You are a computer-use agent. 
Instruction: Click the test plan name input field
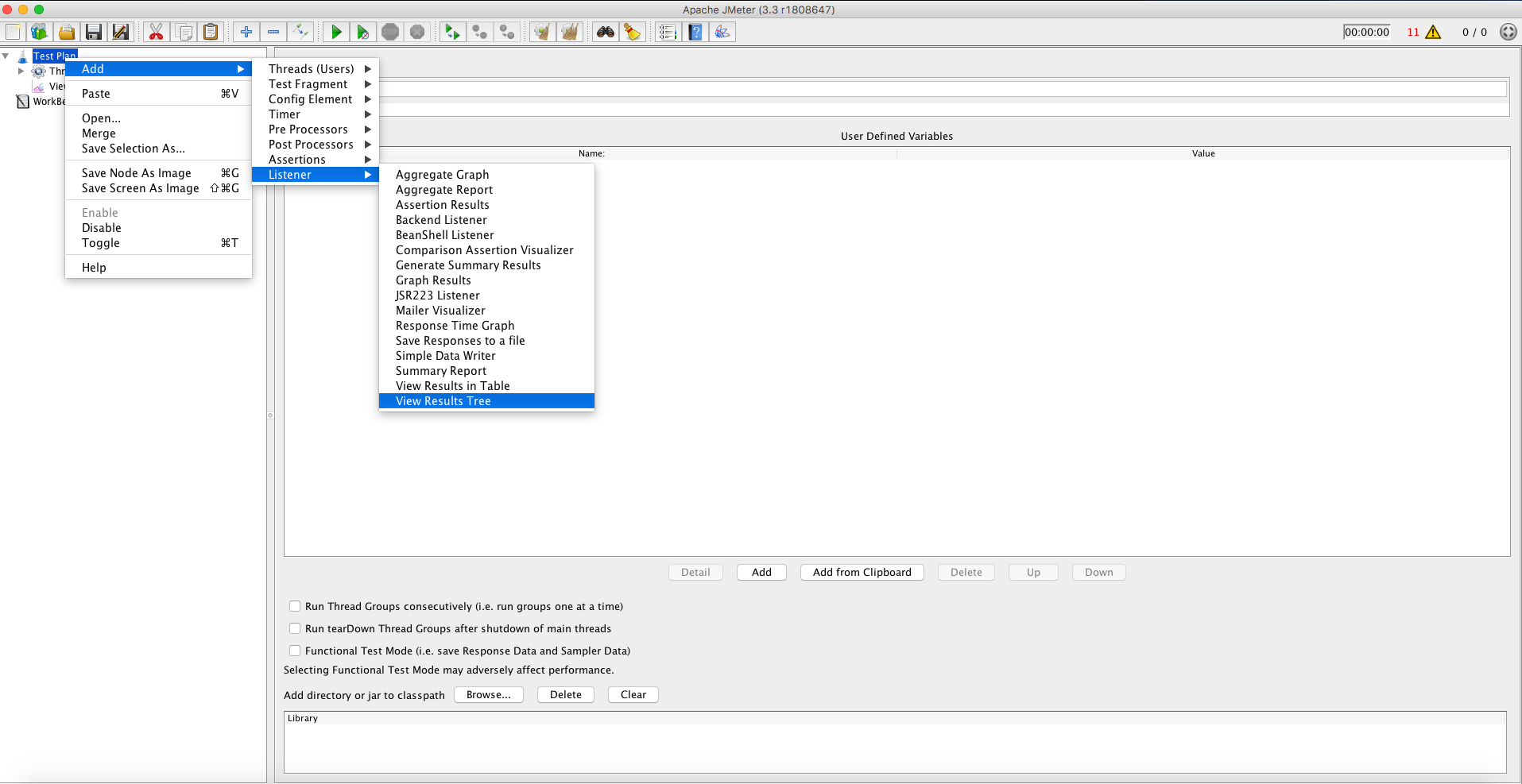(943, 89)
